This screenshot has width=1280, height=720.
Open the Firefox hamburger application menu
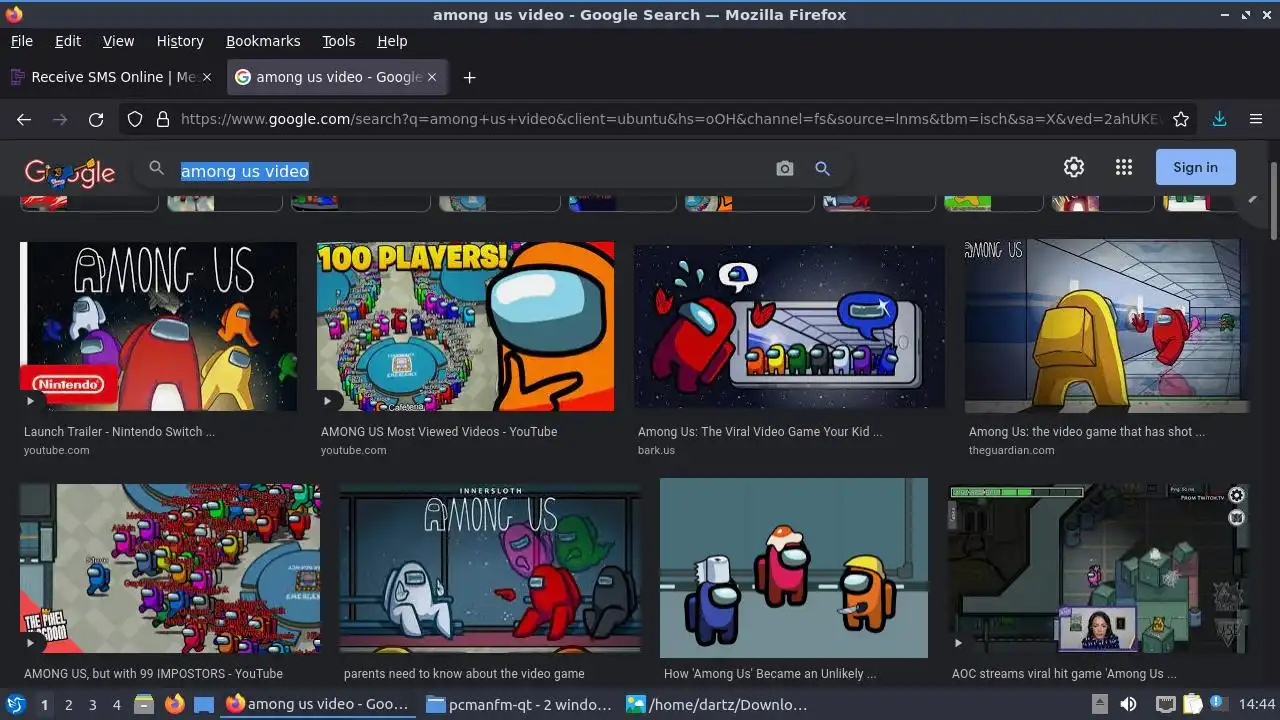tap(1256, 119)
